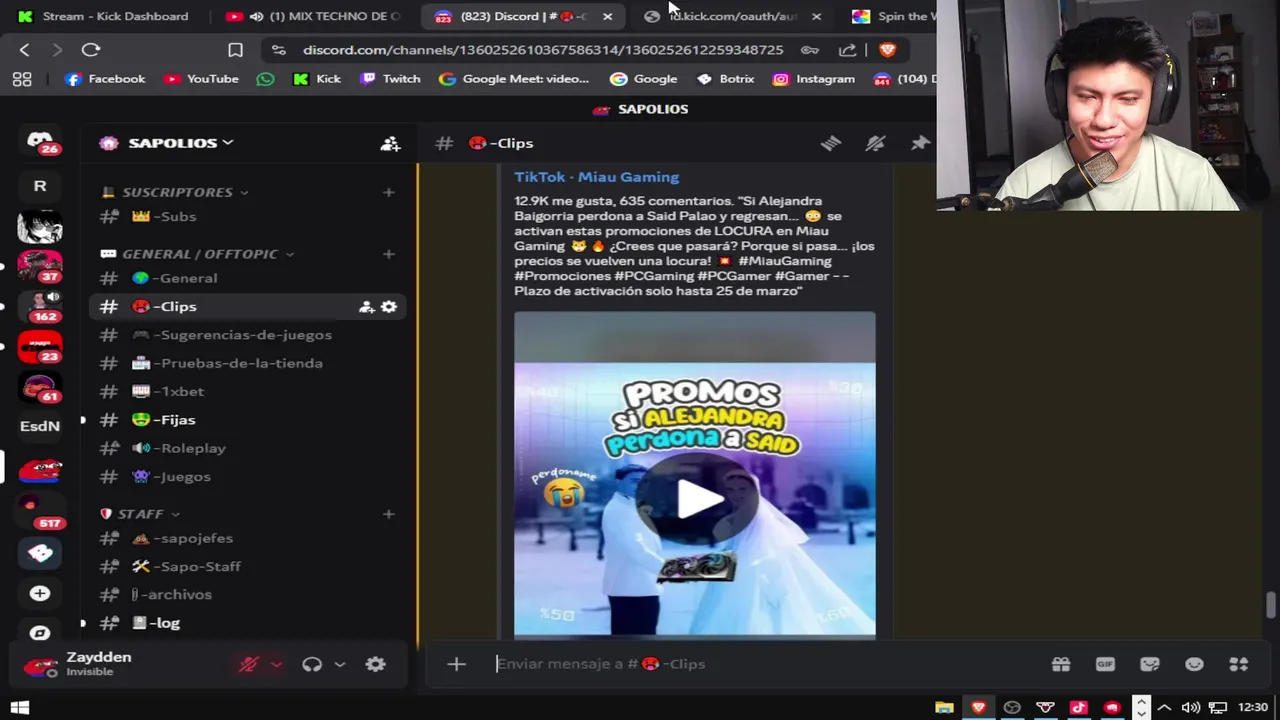1280x720 pixels.
Task: Open the -Sapo-Staff channel
Action: [249, 567]
